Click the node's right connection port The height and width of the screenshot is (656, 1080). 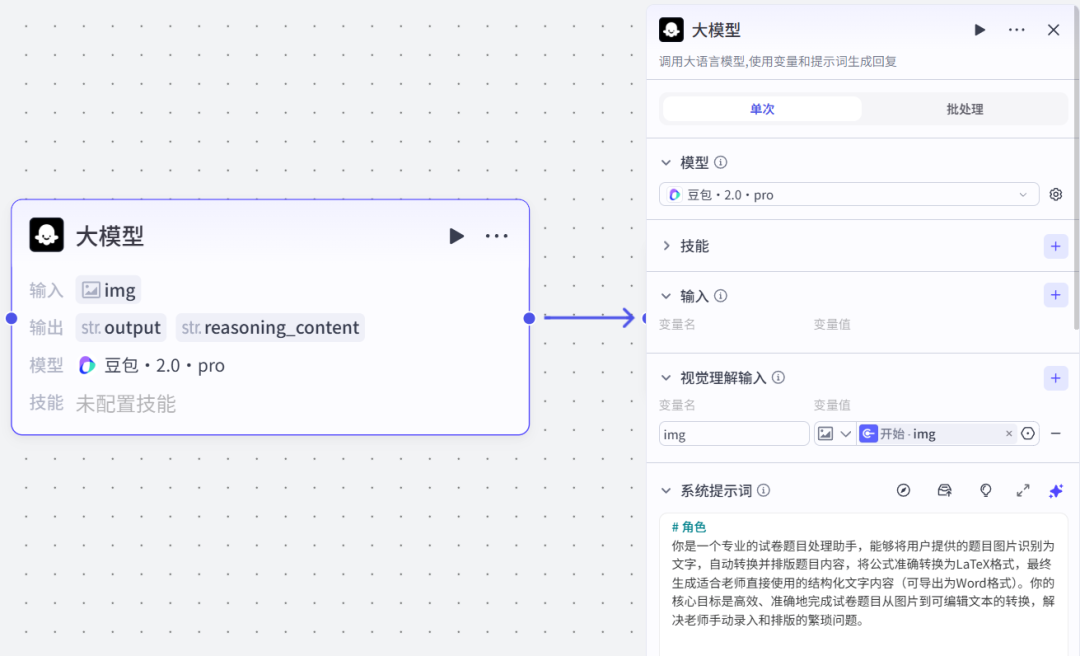click(x=529, y=318)
